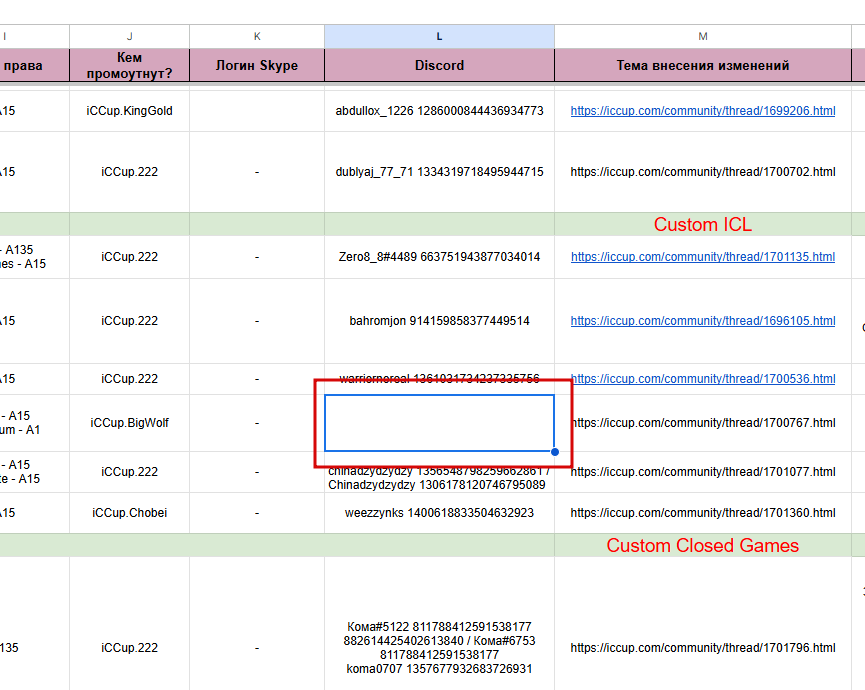
Task: Select cell with thread/1700767.html URL
Action: pyautogui.click(x=703, y=423)
